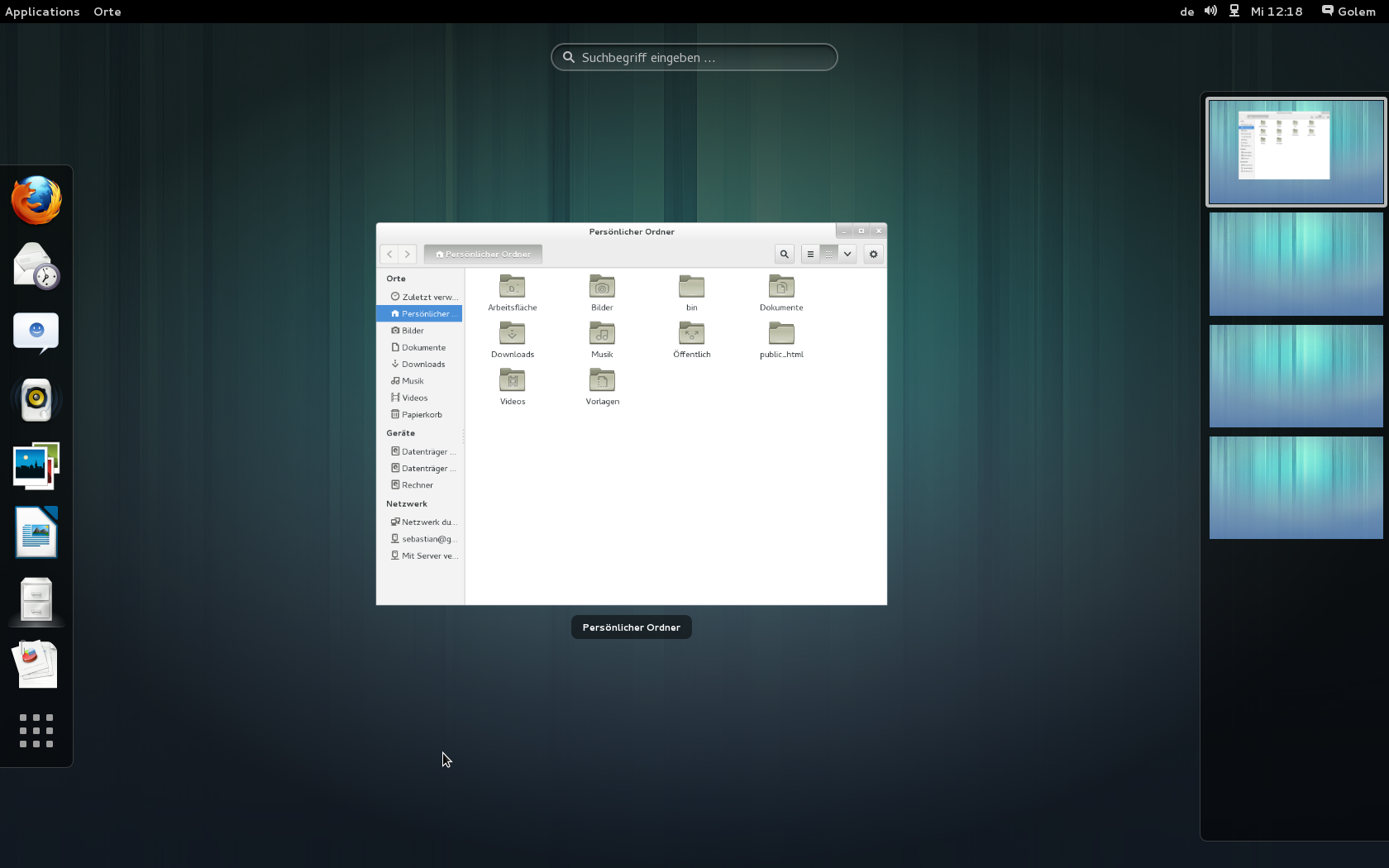Enable grid icon view in the toolbar

[x=828, y=254]
